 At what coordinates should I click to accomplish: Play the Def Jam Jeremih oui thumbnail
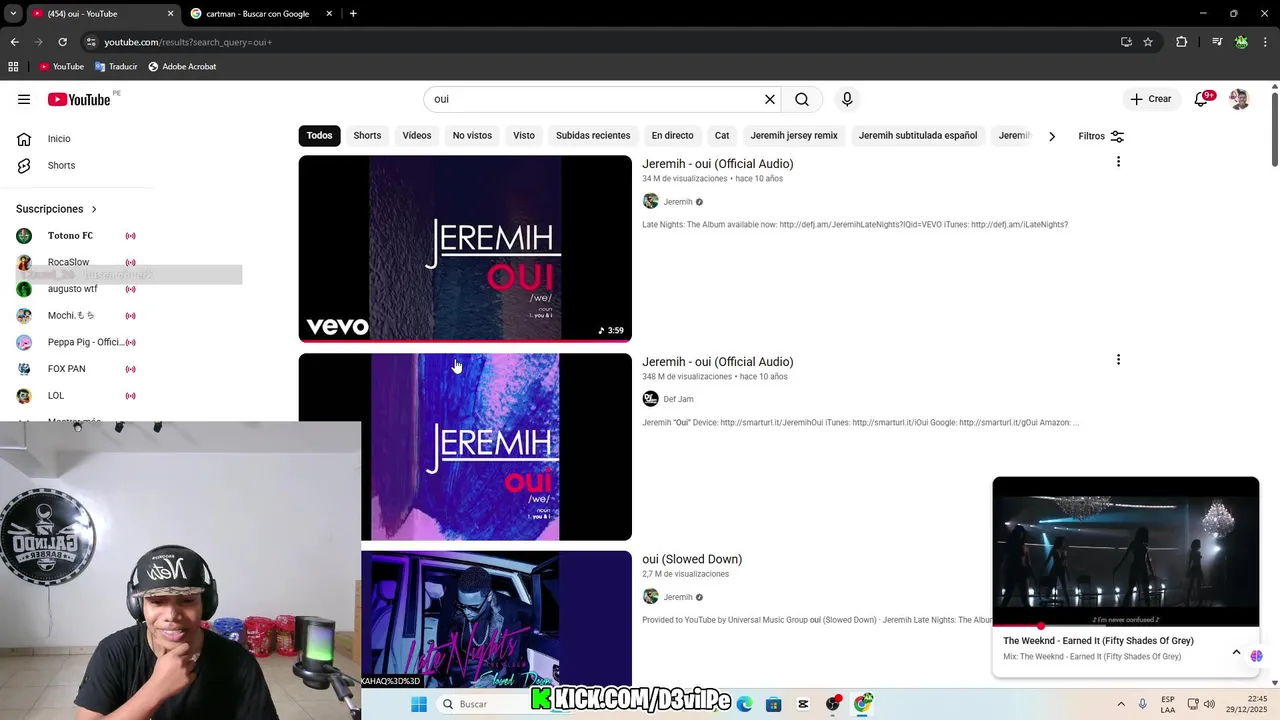click(465, 447)
